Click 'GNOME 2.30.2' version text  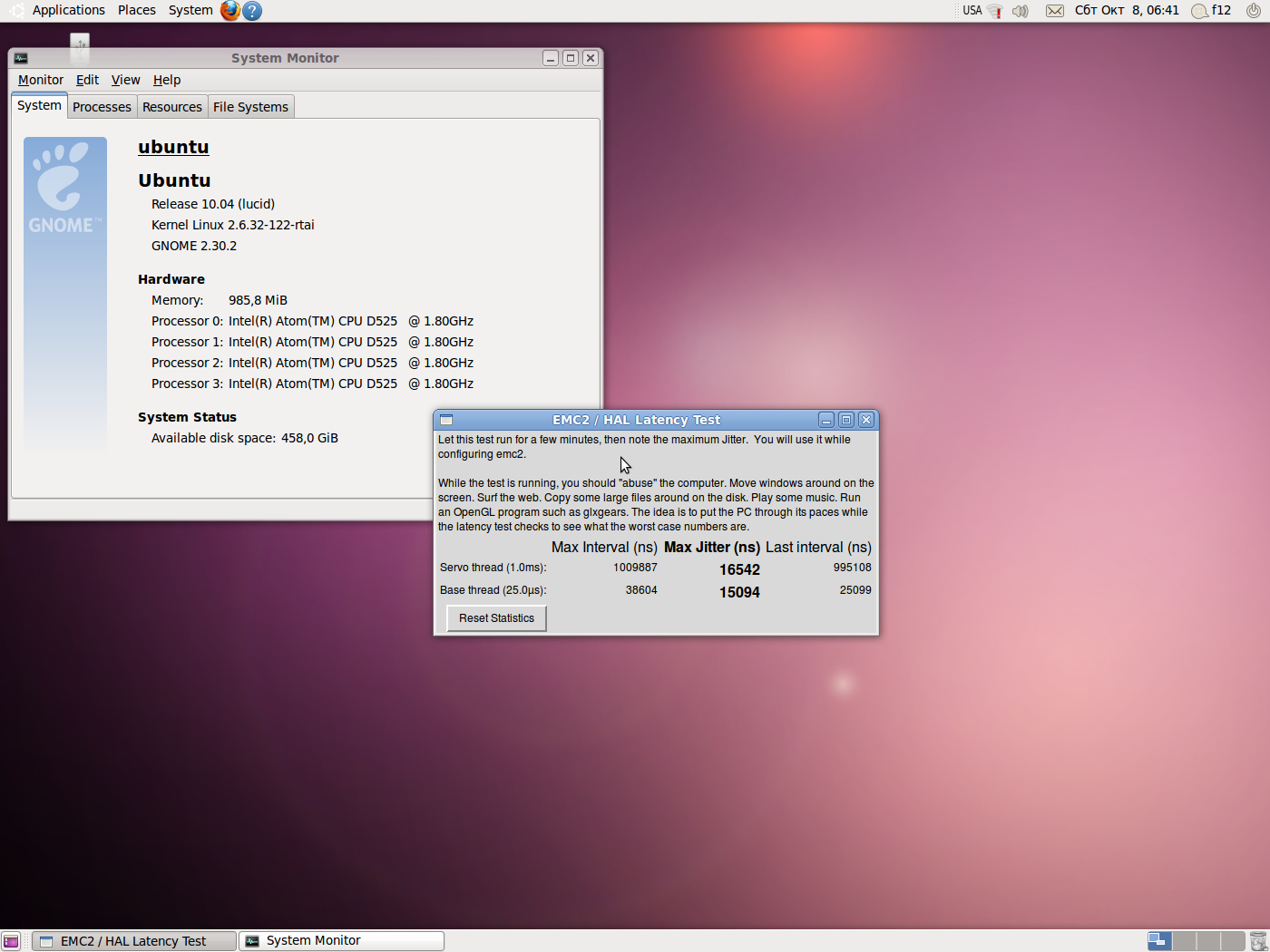coord(194,246)
